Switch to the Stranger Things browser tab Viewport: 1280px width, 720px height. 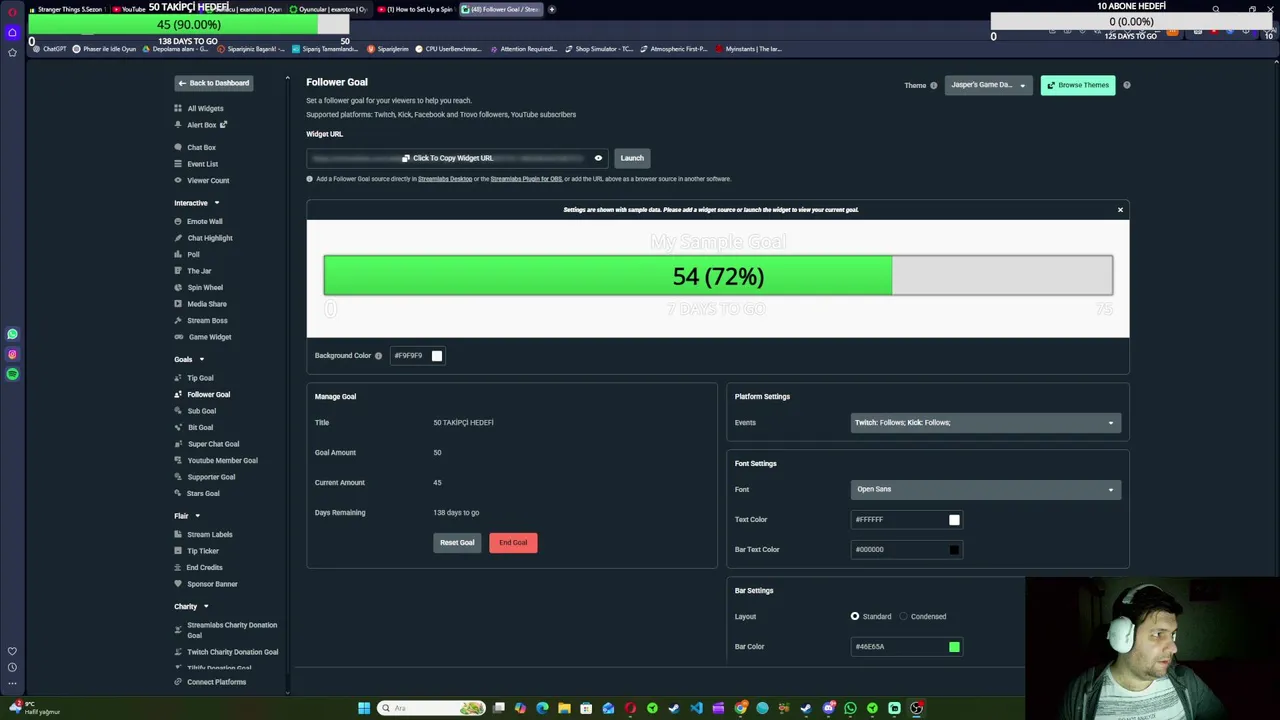click(66, 9)
